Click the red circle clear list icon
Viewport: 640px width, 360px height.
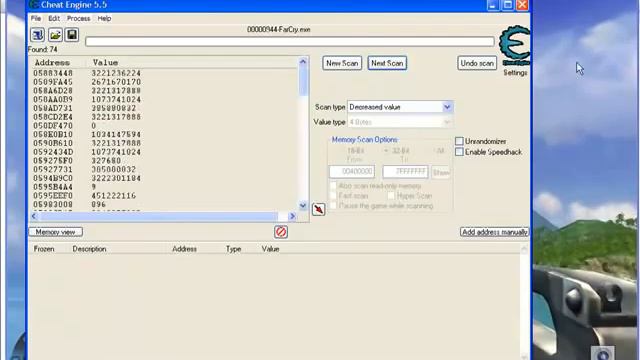coord(281,232)
